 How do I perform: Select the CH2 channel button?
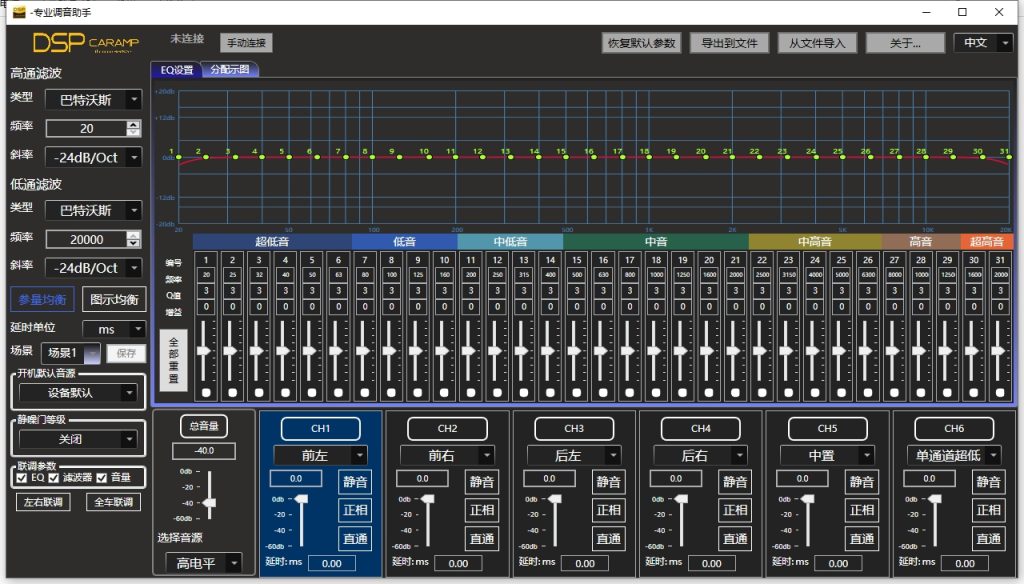pyautogui.click(x=447, y=429)
